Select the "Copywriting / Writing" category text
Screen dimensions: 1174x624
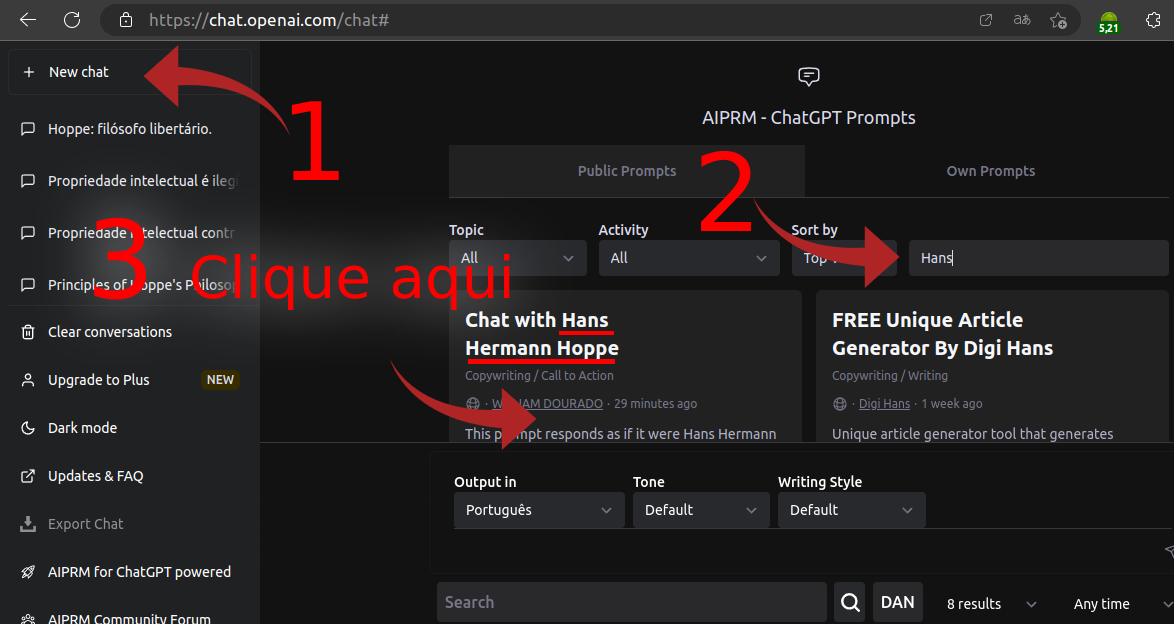pyautogui.click(x=889, y=375)
